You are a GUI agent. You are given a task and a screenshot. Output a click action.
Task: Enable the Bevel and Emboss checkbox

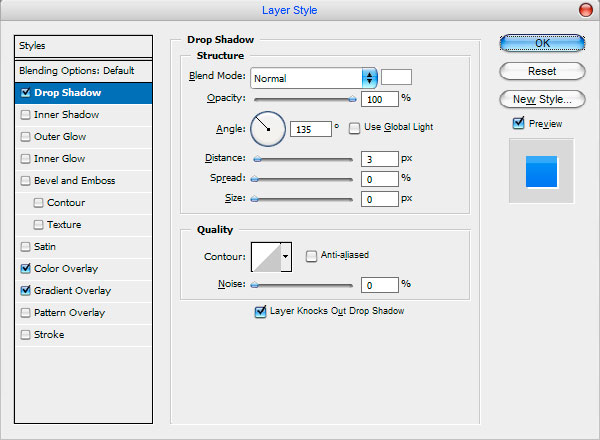point(25,181)
